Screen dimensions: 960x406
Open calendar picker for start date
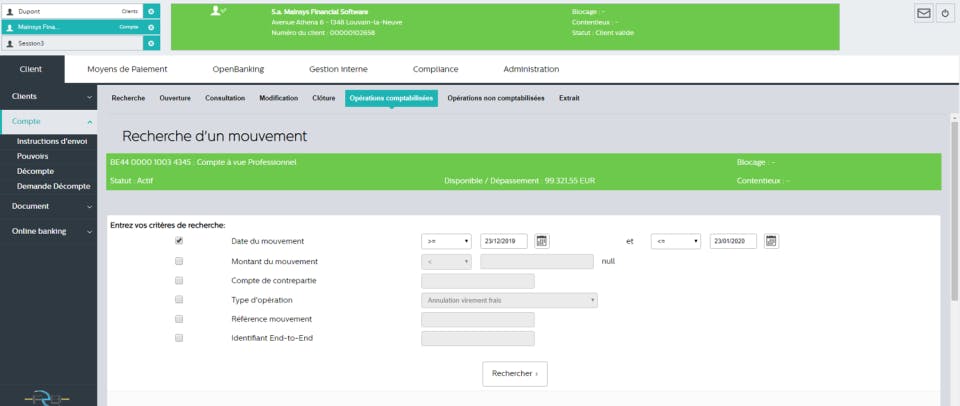[541, 241]
